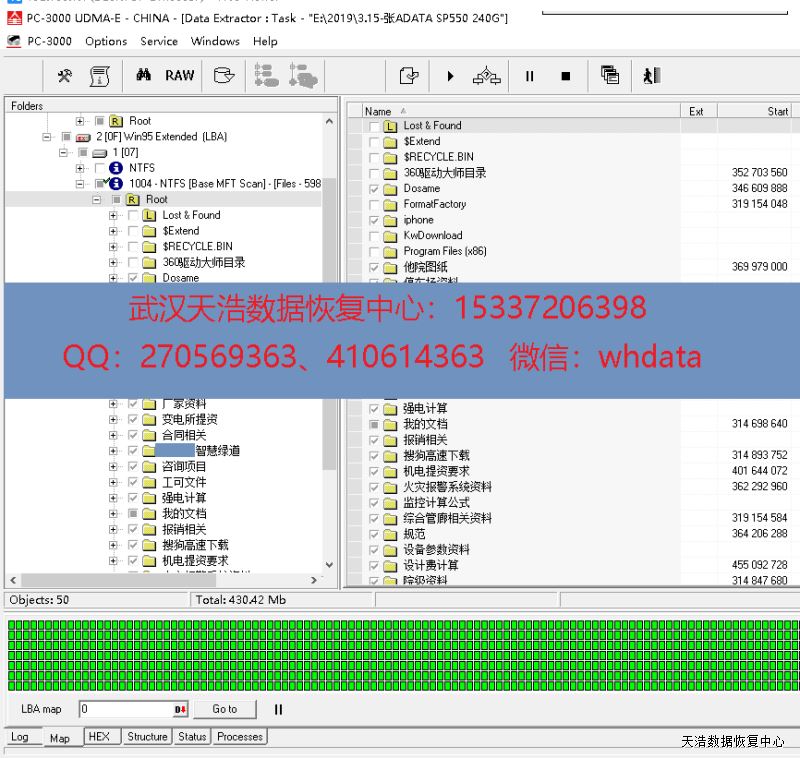Open the scroll script icon in toolbar
Image resolution: width=800 pixels, height=758 pixels.
(100, 76)
